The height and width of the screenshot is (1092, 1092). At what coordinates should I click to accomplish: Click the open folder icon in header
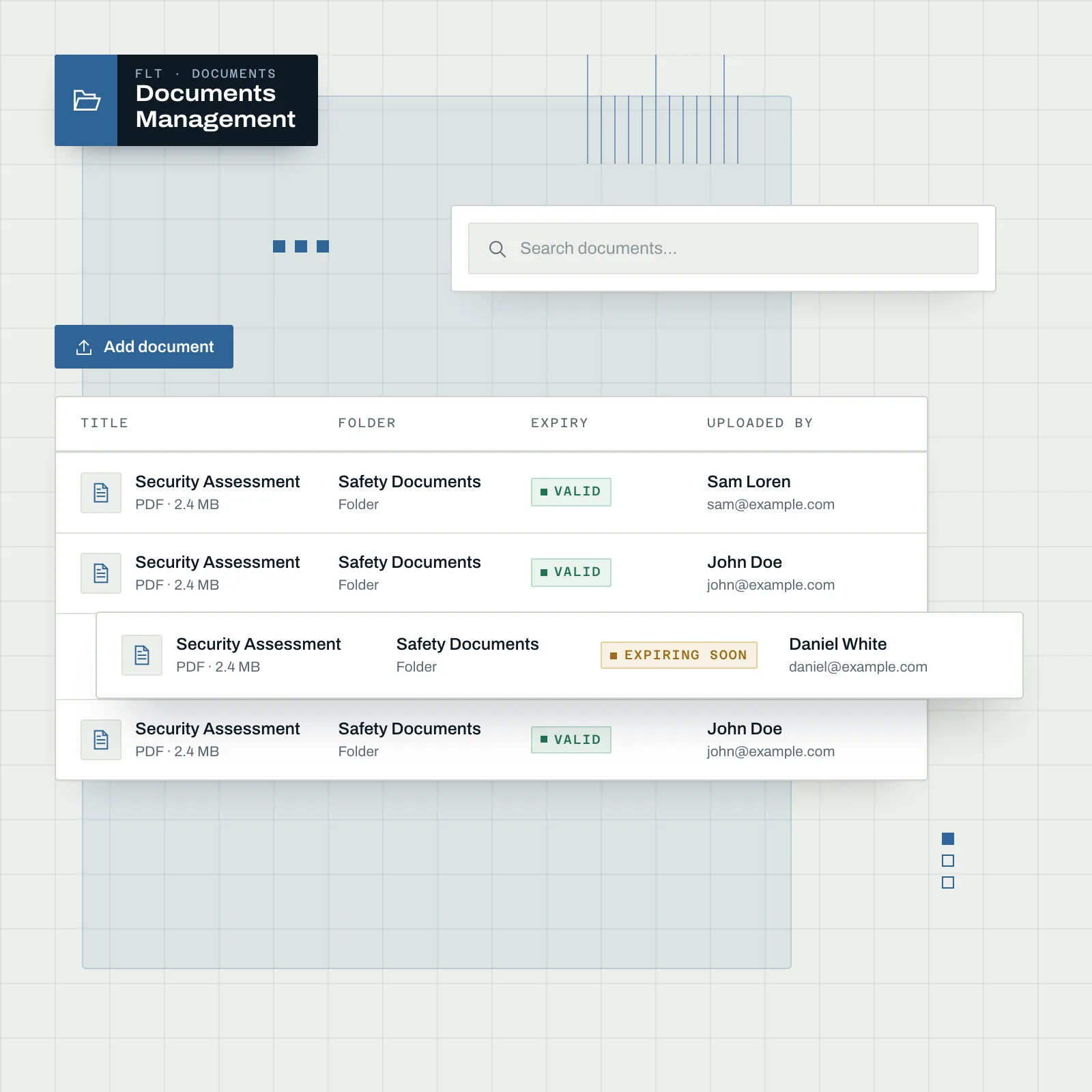[87, 100]
